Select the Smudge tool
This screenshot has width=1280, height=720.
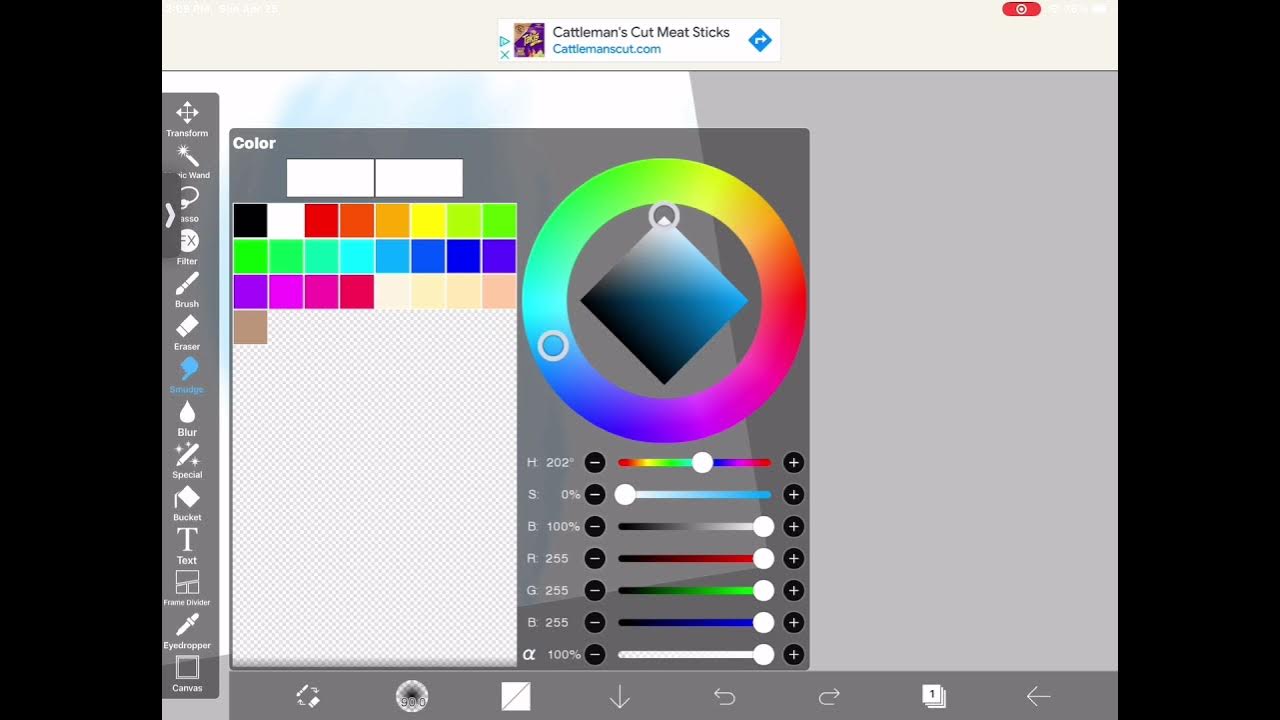point(187,375)
